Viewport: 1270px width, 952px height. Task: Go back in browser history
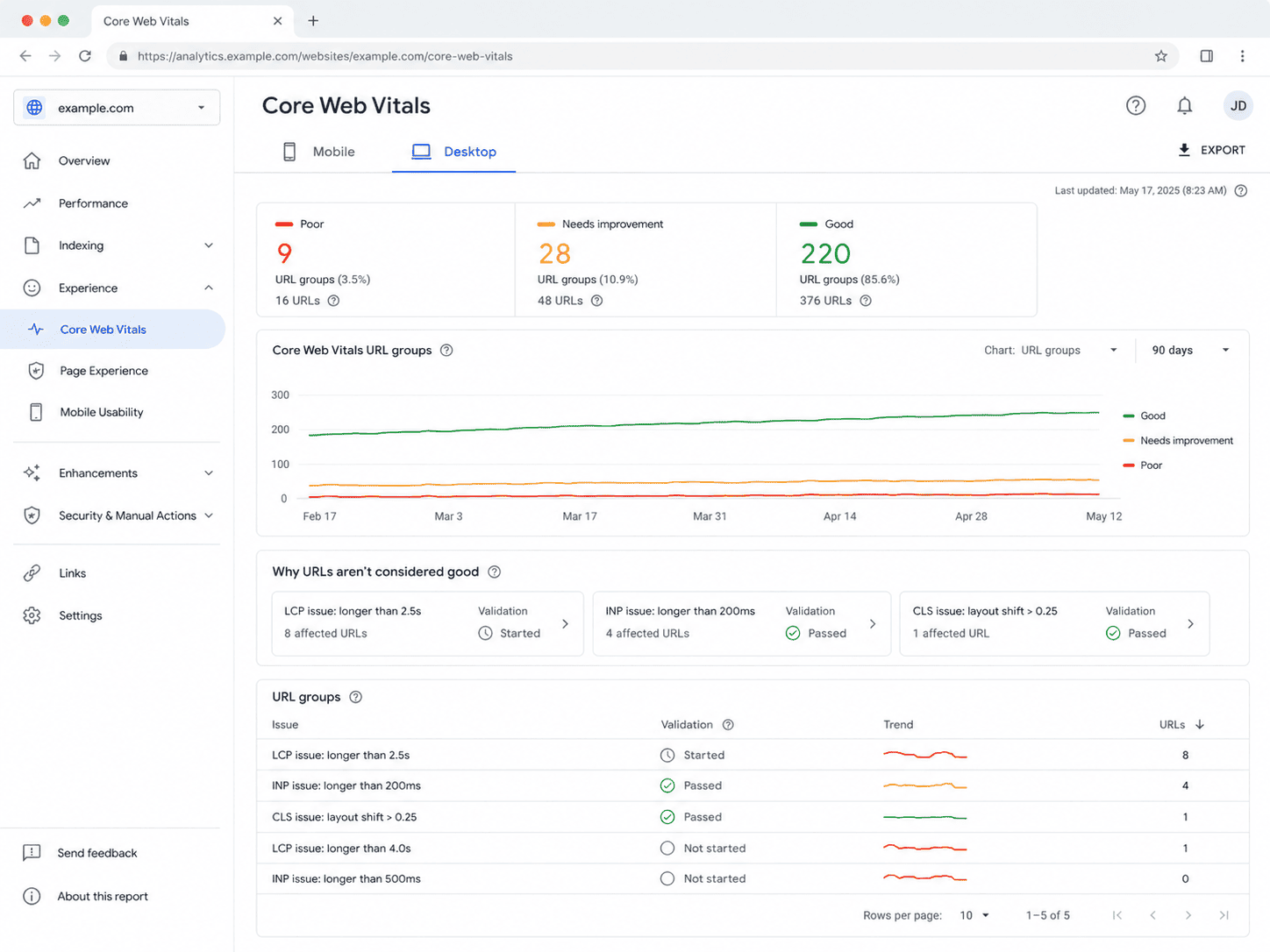[25, 56]
